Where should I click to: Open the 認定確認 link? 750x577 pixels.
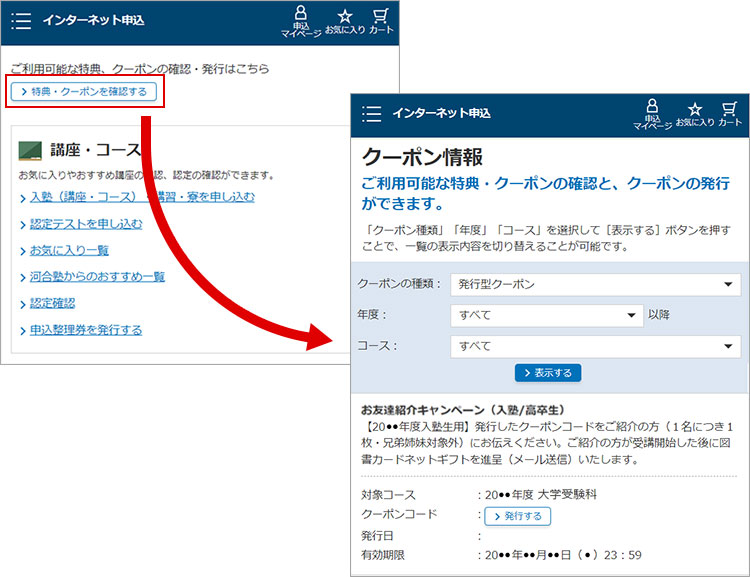coord(53,303)
